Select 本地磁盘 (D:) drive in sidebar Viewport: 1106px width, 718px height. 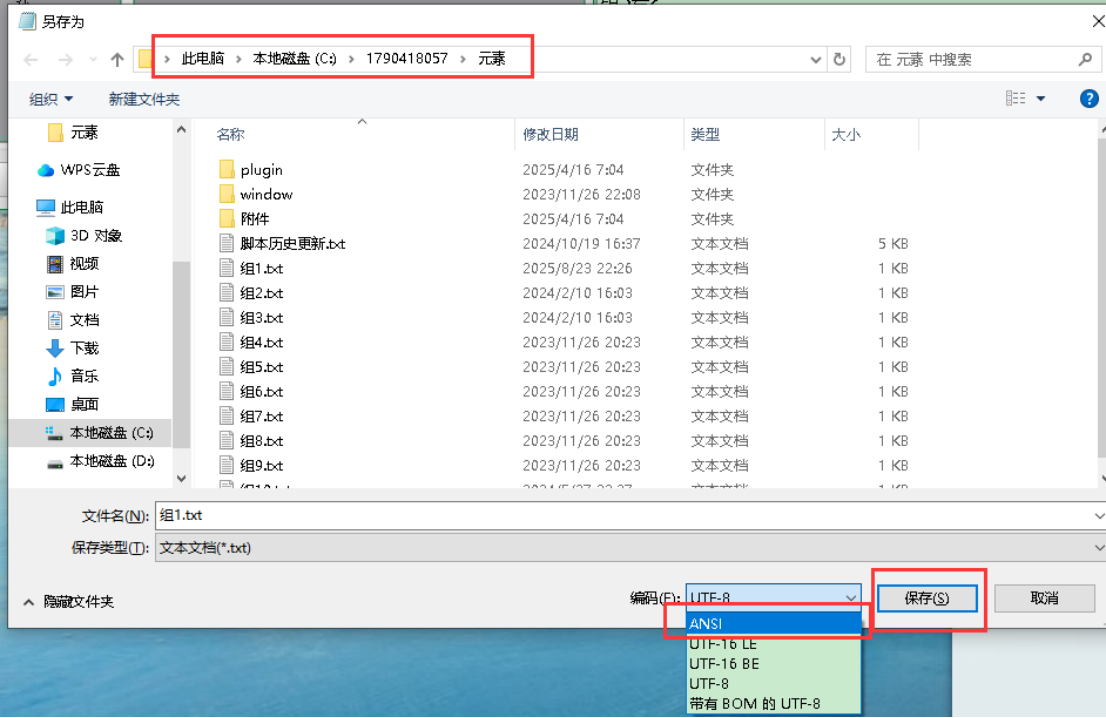(98, 461)
